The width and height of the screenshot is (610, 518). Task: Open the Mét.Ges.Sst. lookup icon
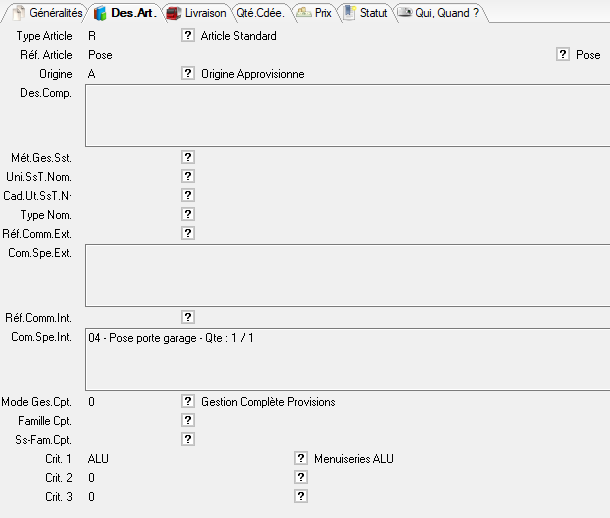(x=188, y=157)
